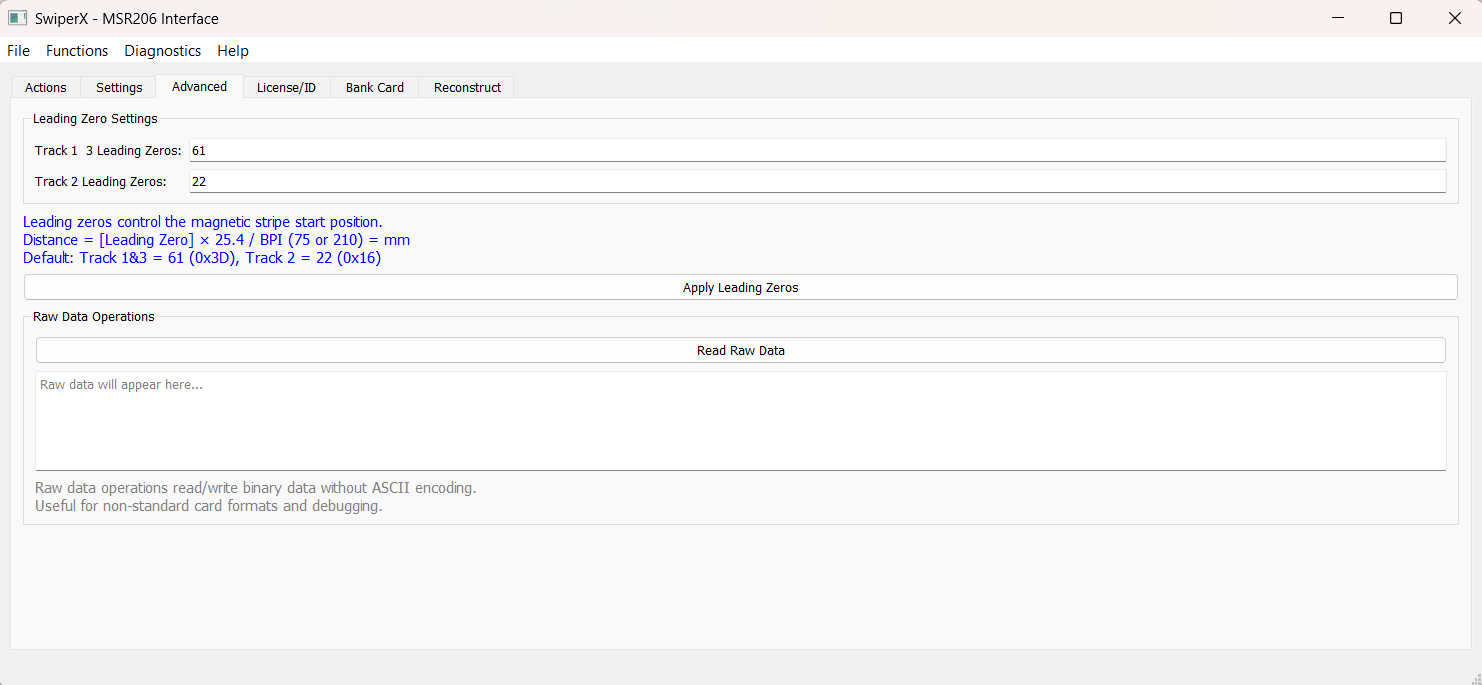Close the SwiperX window
Viewport: 1482px width, 685px height.
pyautogui.click(x=1455, y=18)
